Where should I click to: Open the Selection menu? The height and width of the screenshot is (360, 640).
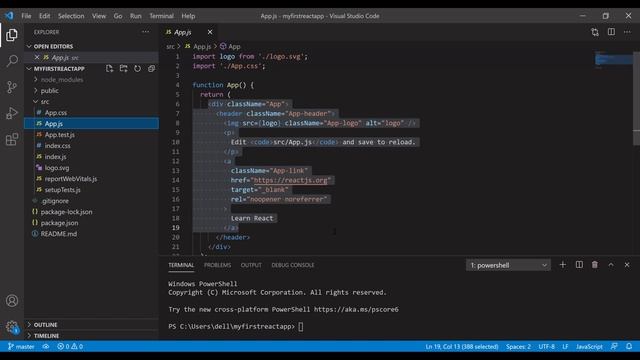(x=71, y=16)
